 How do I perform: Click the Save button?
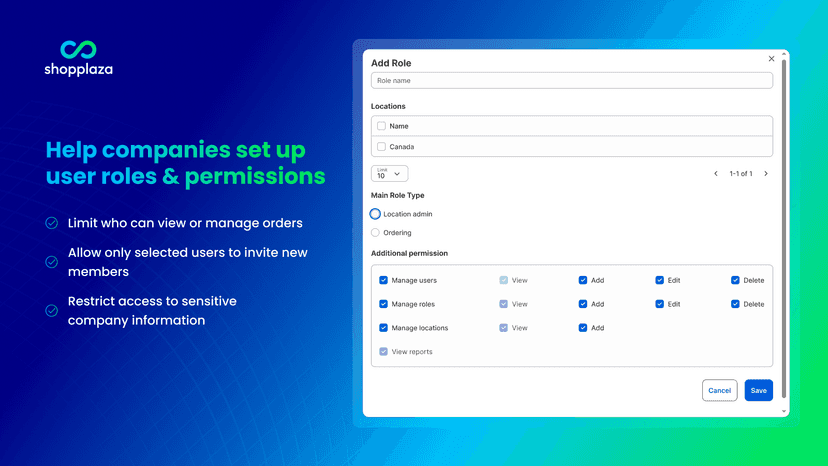pos(758,390)
